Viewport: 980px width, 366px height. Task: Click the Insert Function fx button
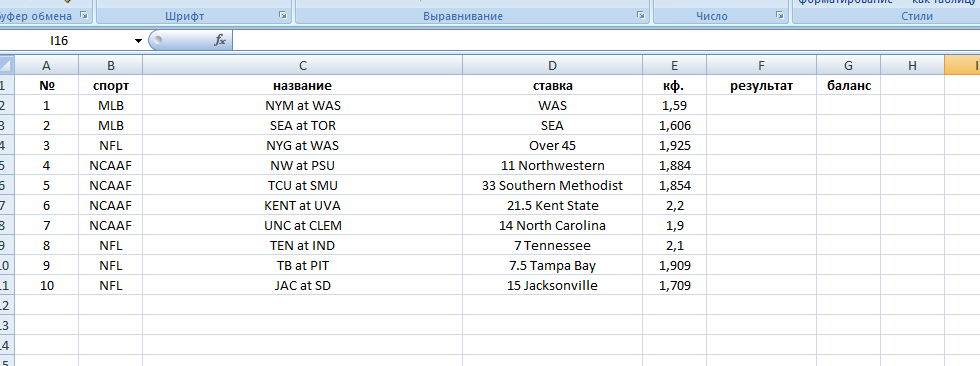coord(220,41)
